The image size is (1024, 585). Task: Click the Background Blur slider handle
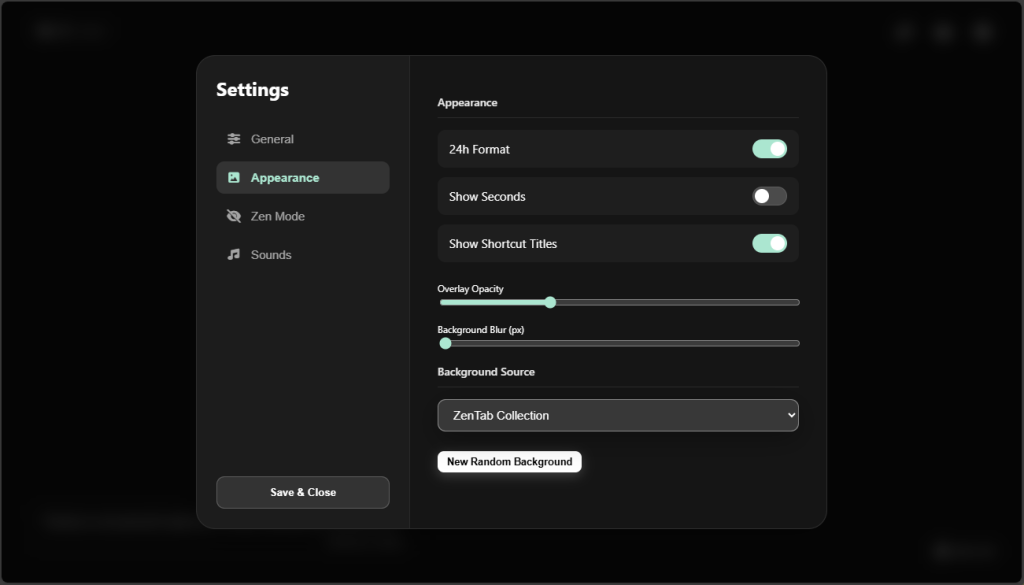pos(446,343)
